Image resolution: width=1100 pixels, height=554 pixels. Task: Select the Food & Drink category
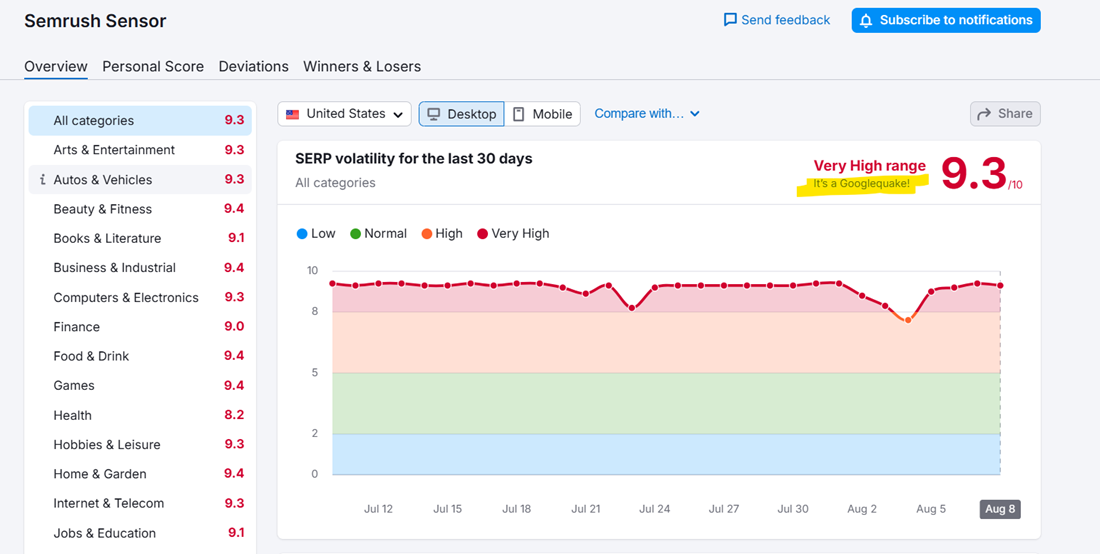pyautogui.click(x=140, y=356)
